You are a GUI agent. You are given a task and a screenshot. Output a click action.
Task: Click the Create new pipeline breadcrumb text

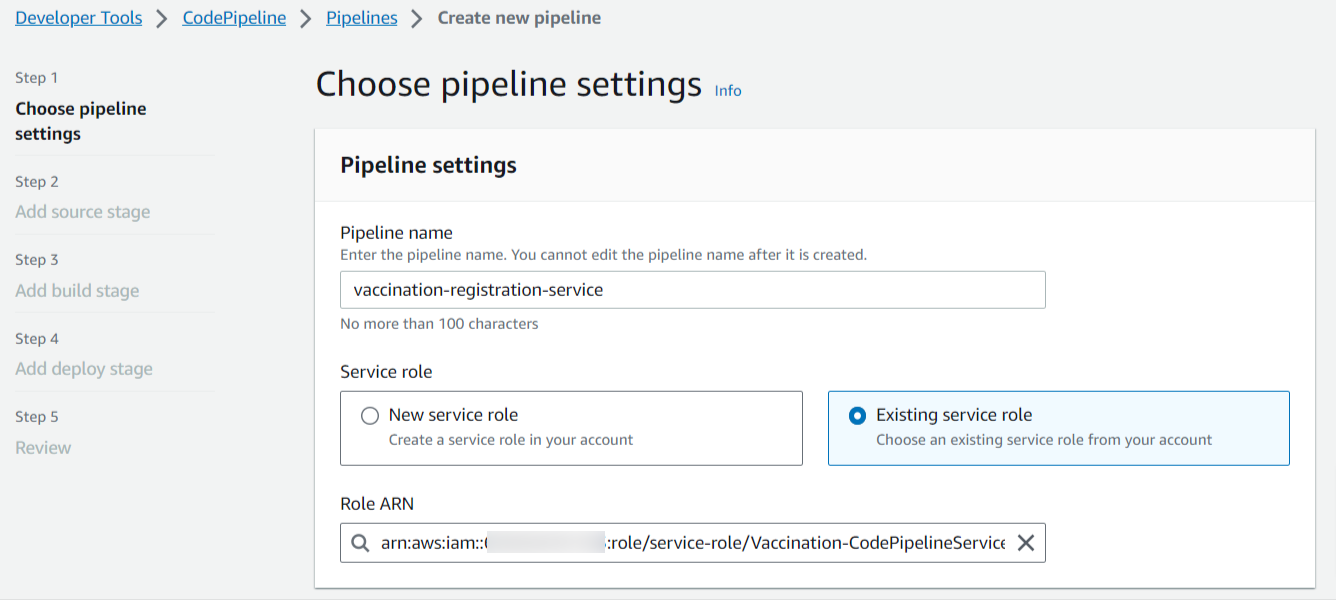(x=519, y=18)
